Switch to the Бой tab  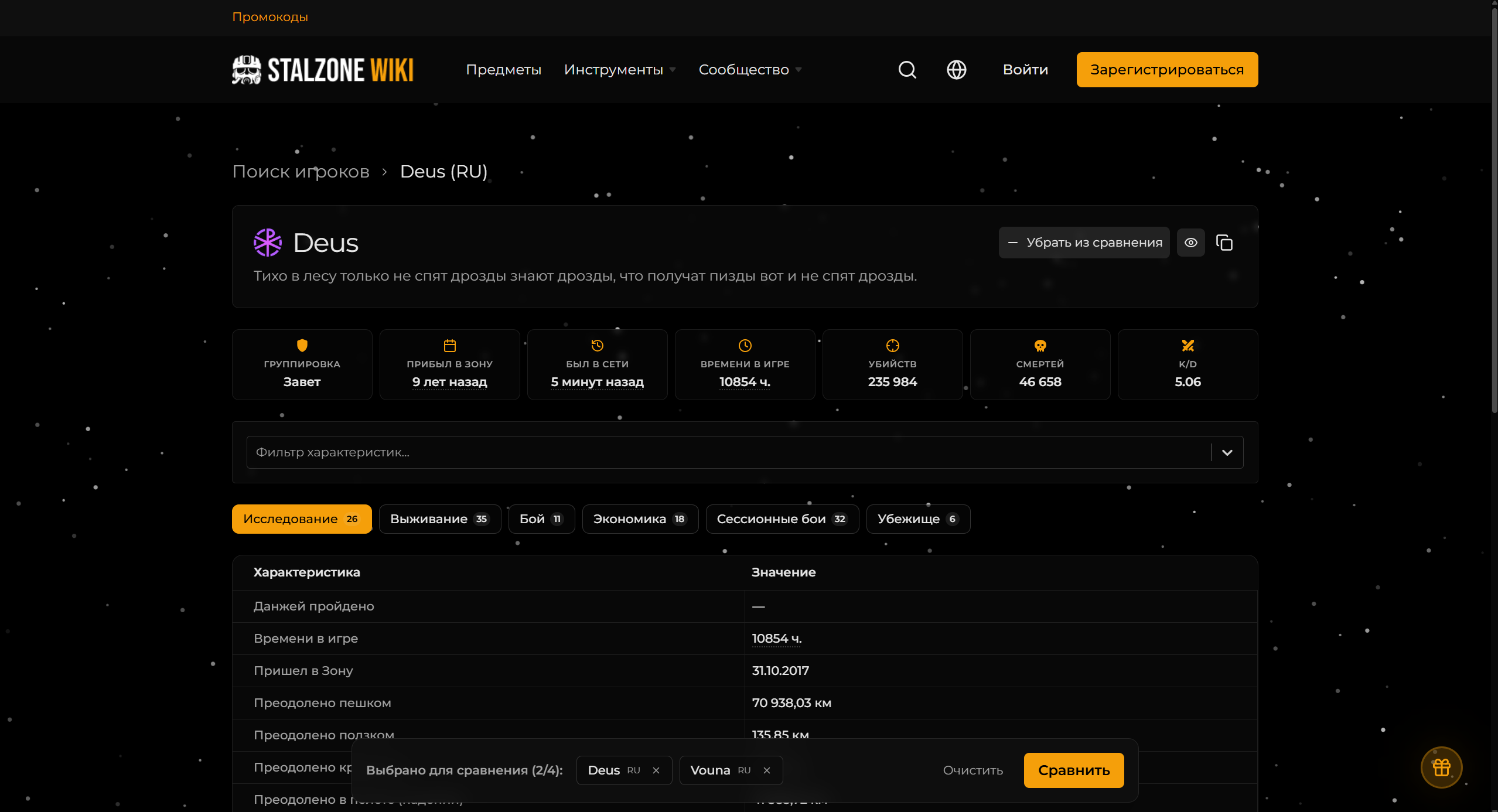541,519
